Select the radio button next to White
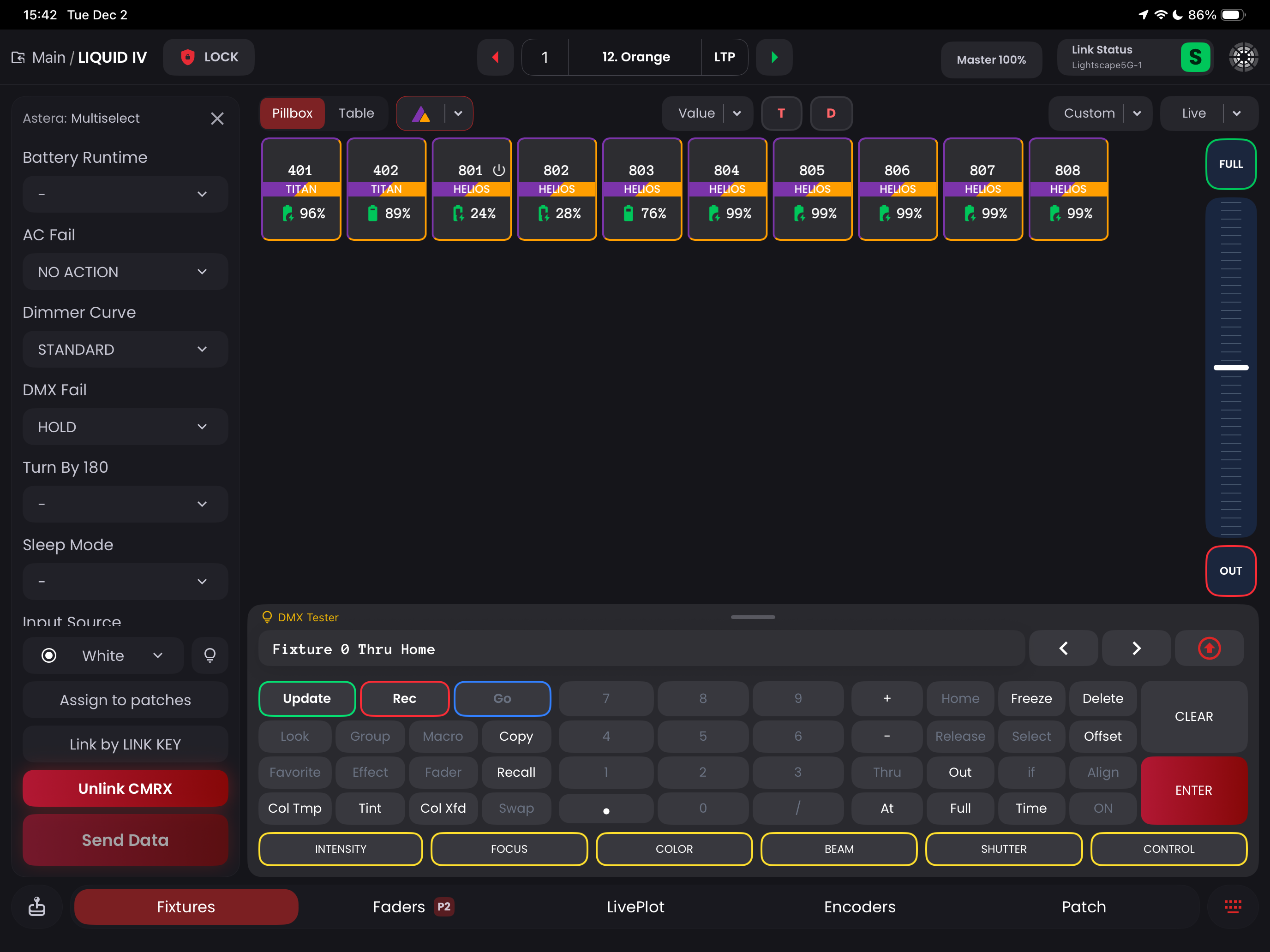This screenshot has height=952, width=1270. pos(49,655)
